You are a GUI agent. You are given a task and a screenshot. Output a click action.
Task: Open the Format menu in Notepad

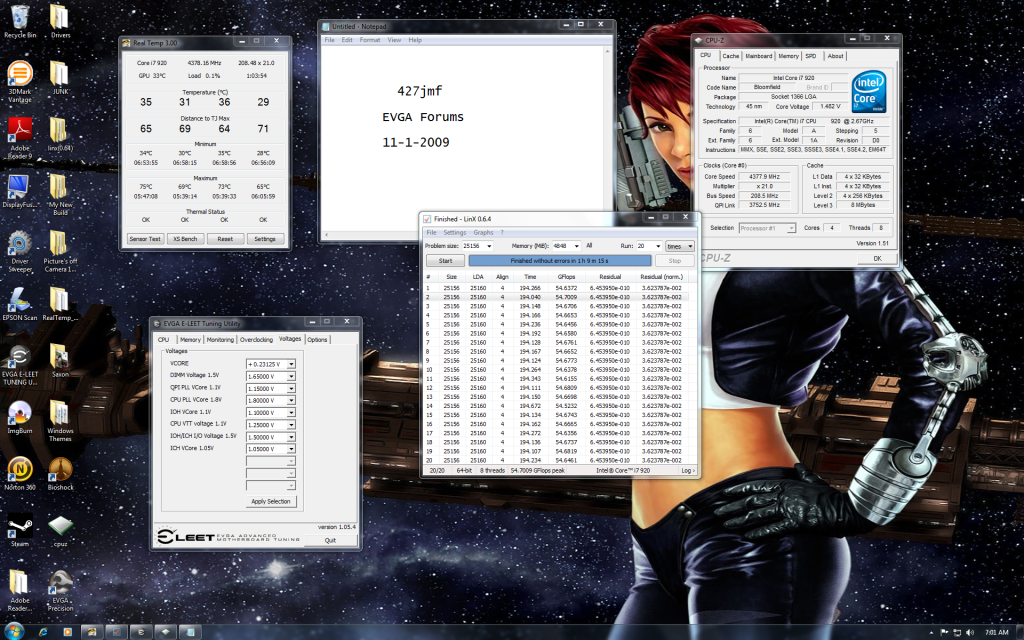(369, 40)
